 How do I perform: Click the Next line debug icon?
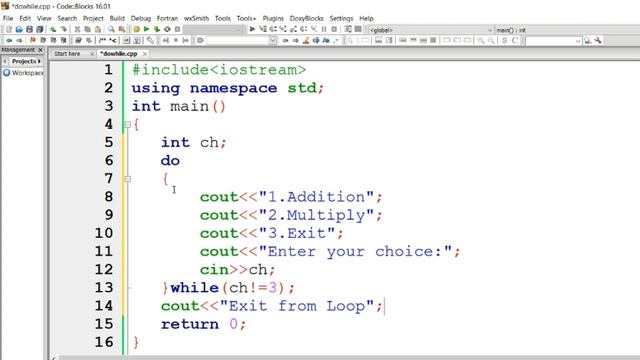[273, 29]
